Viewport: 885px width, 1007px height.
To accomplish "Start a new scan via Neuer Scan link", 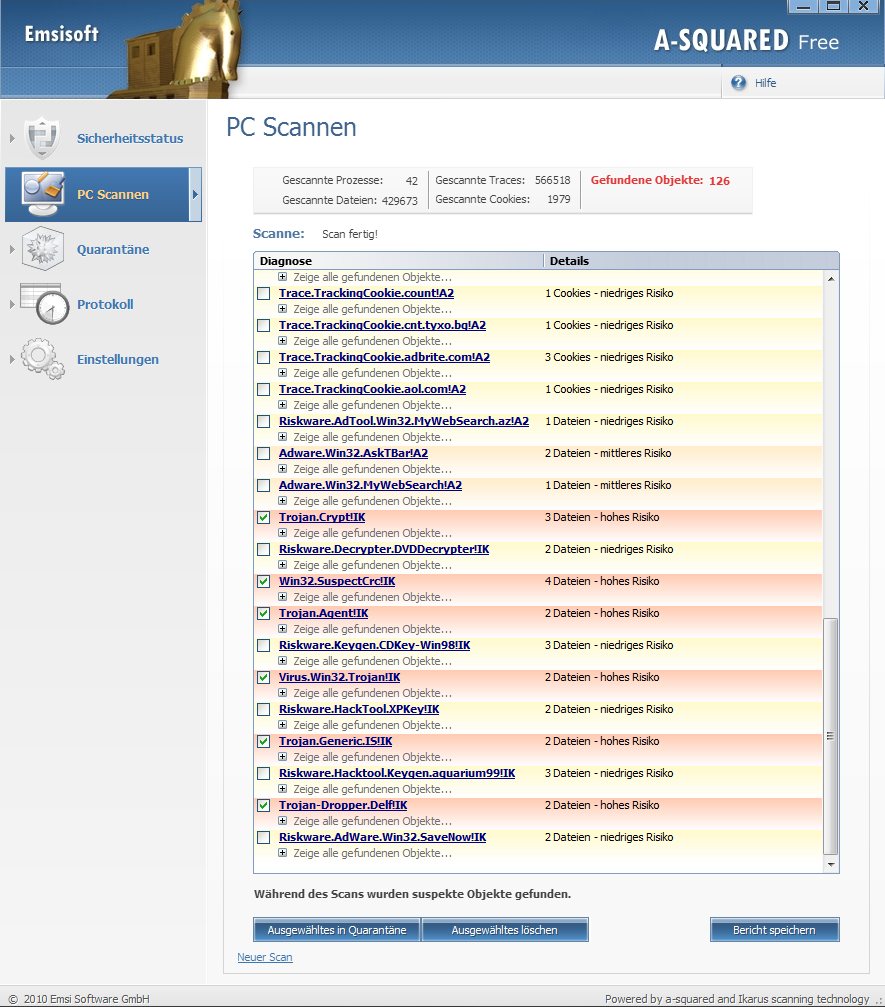I will point(265,958).
